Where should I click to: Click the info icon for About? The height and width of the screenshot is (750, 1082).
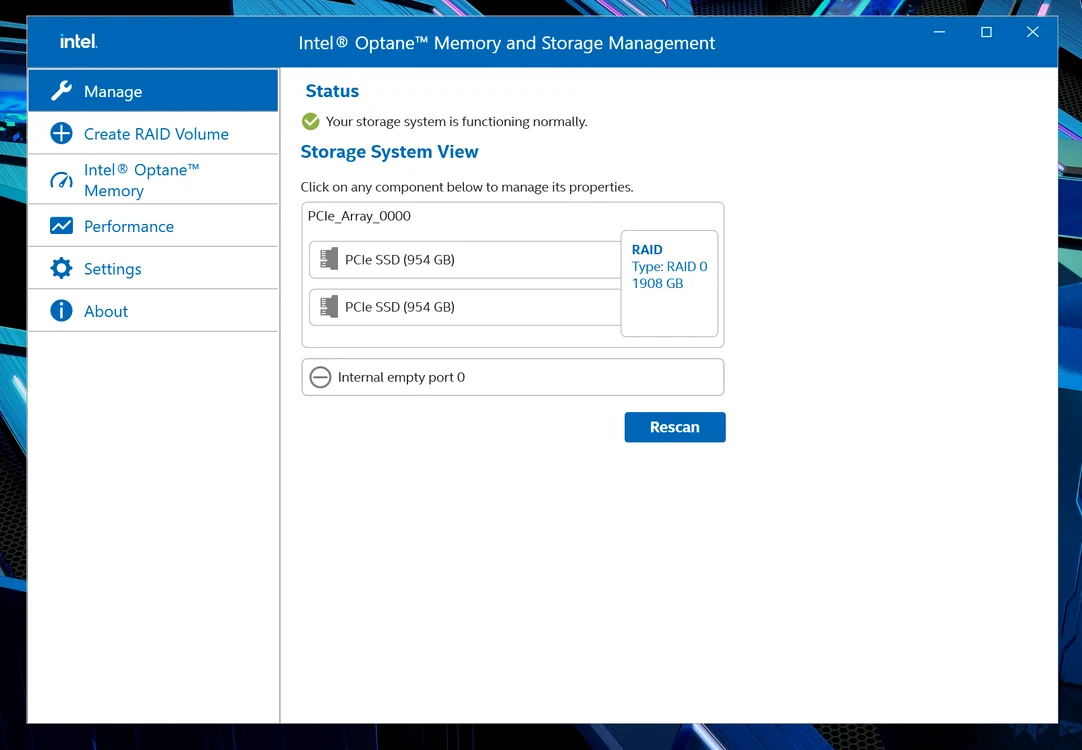tap(61, 310)
